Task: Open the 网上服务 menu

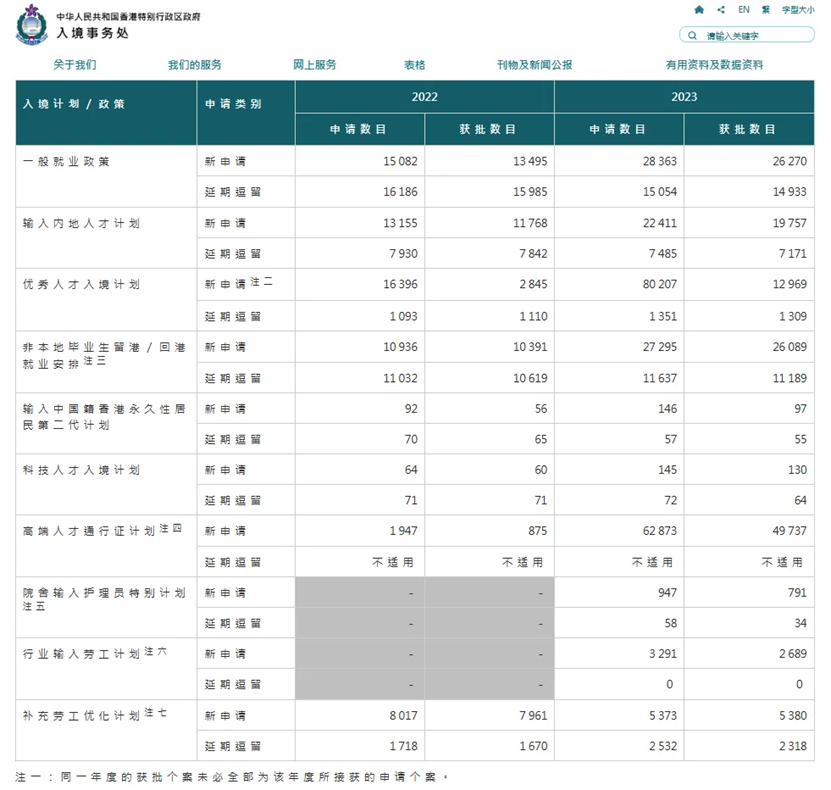Action: [x=315, y=65]
